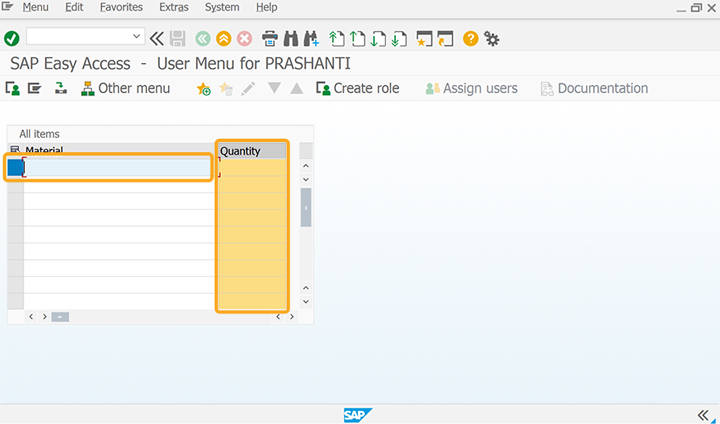The width and height of the screenshot is (720, 424).
Task: Click the green Back icon
Action: click(202, 39)
